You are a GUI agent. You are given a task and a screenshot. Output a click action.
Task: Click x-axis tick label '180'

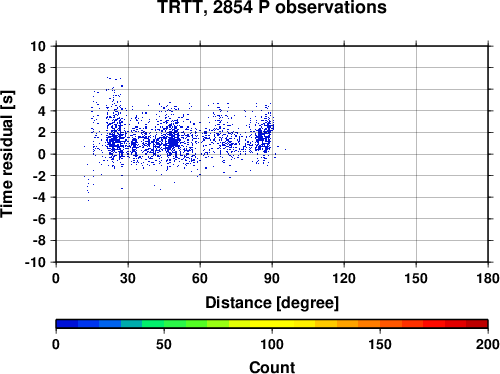pyautogui.click(x=488, y=278)
